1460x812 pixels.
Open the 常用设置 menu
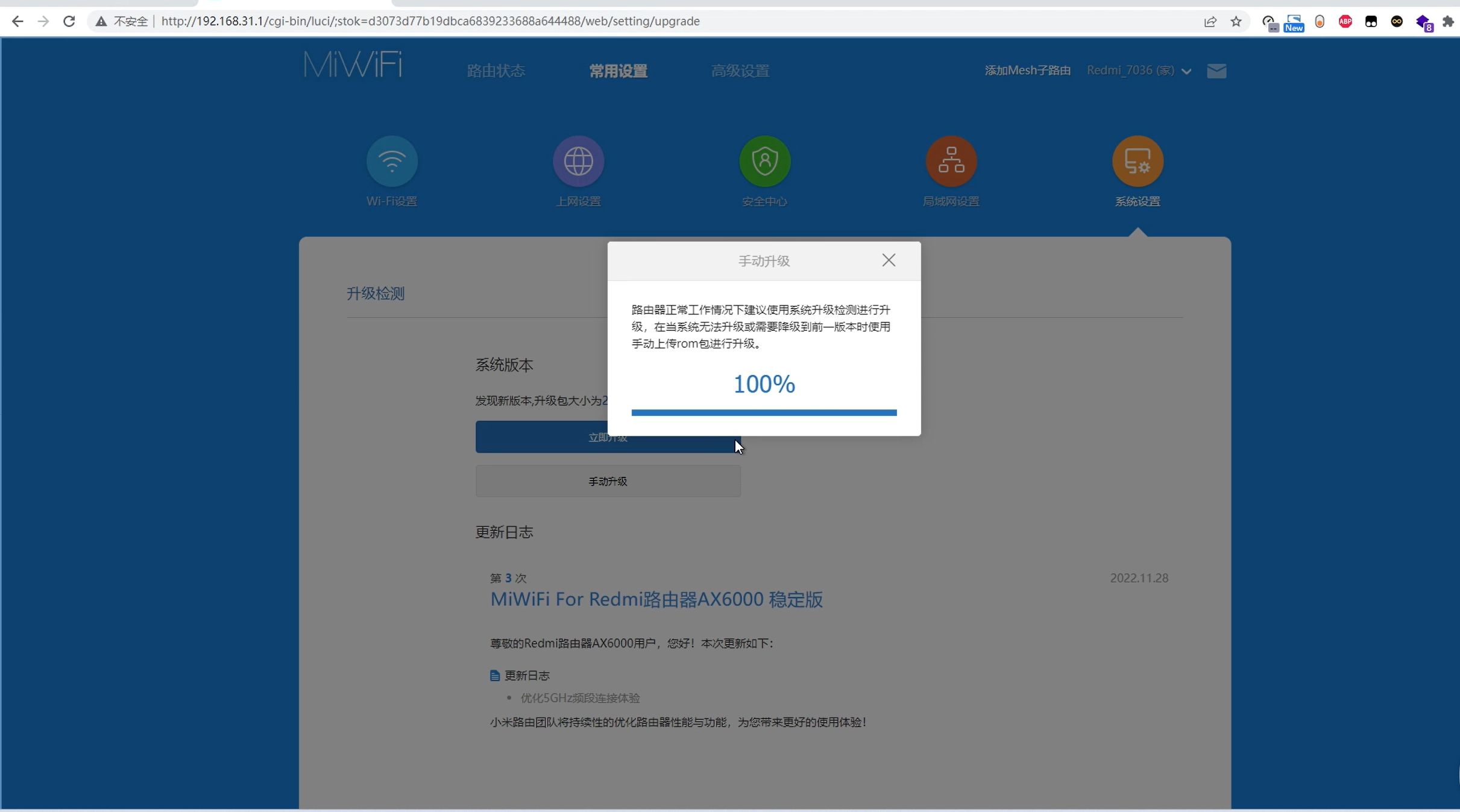tap(618, 70)
